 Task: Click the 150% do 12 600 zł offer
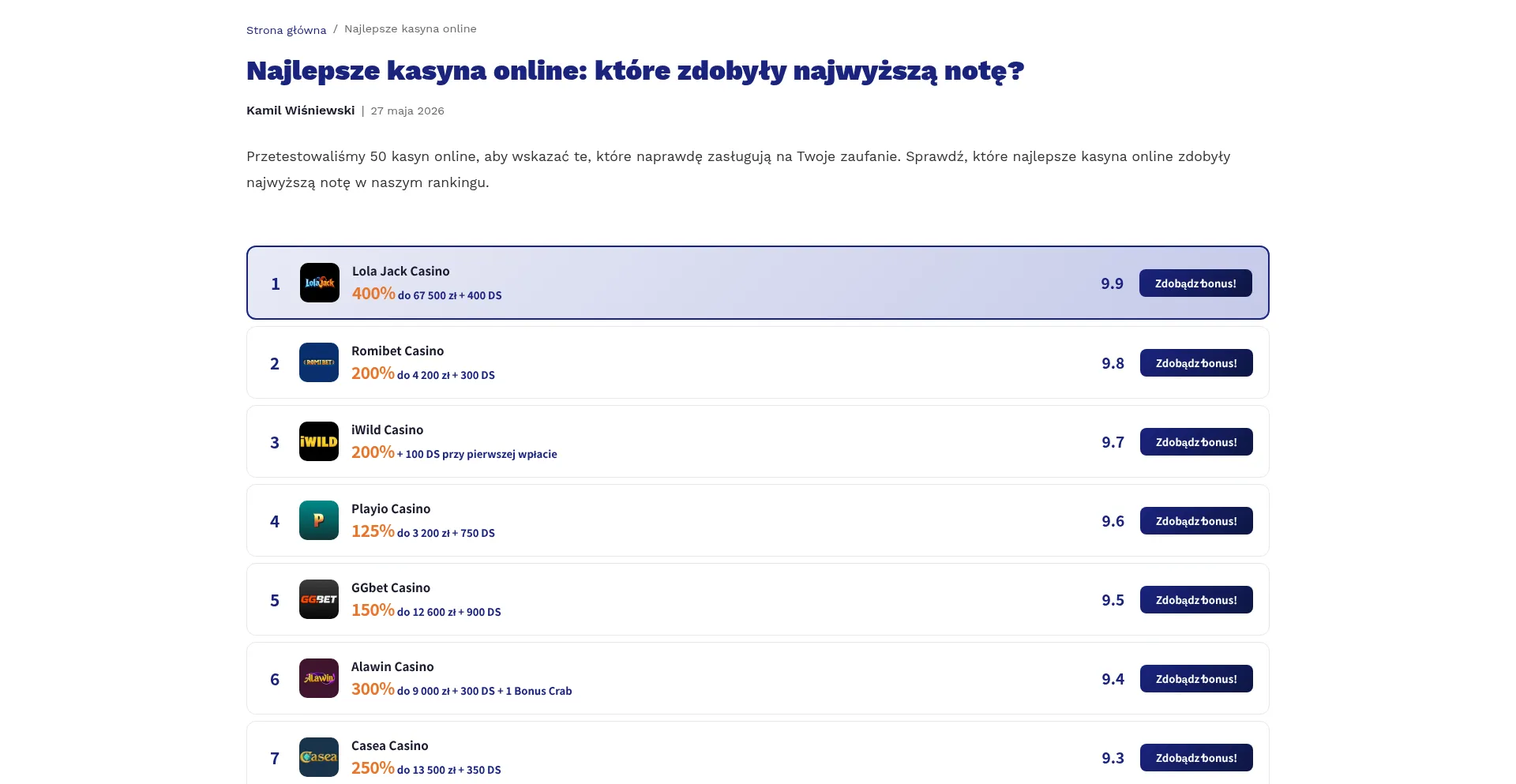click(426, 610)
